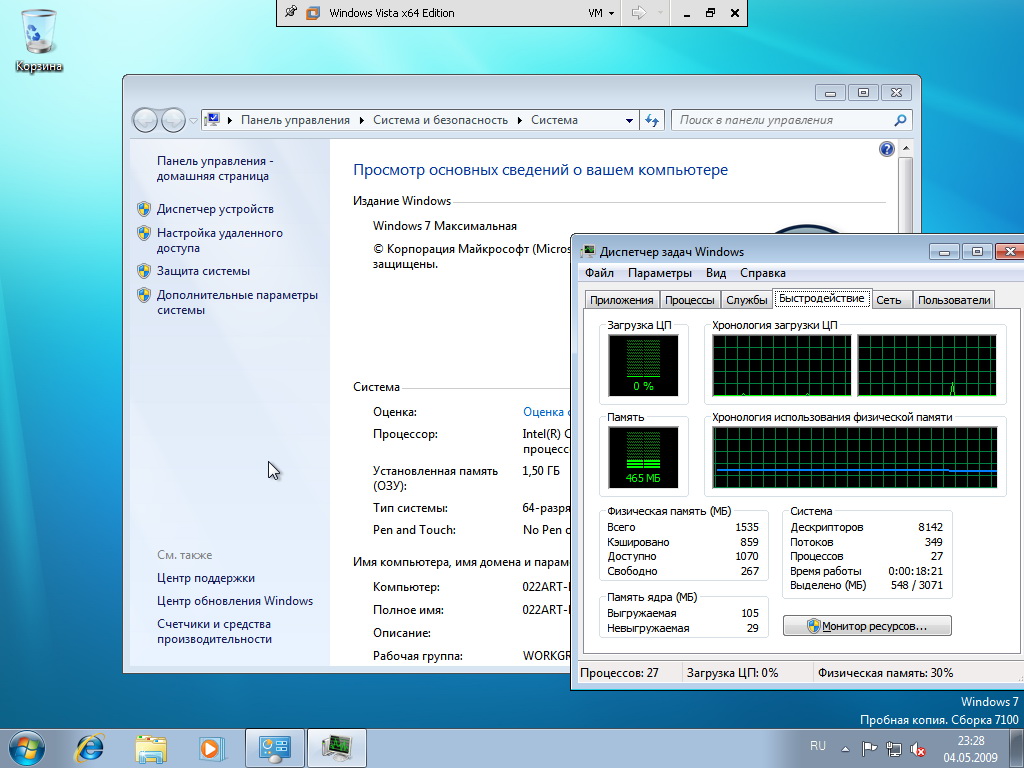The image size is (1024, 768).
Task: Open Internet Explorer from the taskbar
Action: [91, 747]
